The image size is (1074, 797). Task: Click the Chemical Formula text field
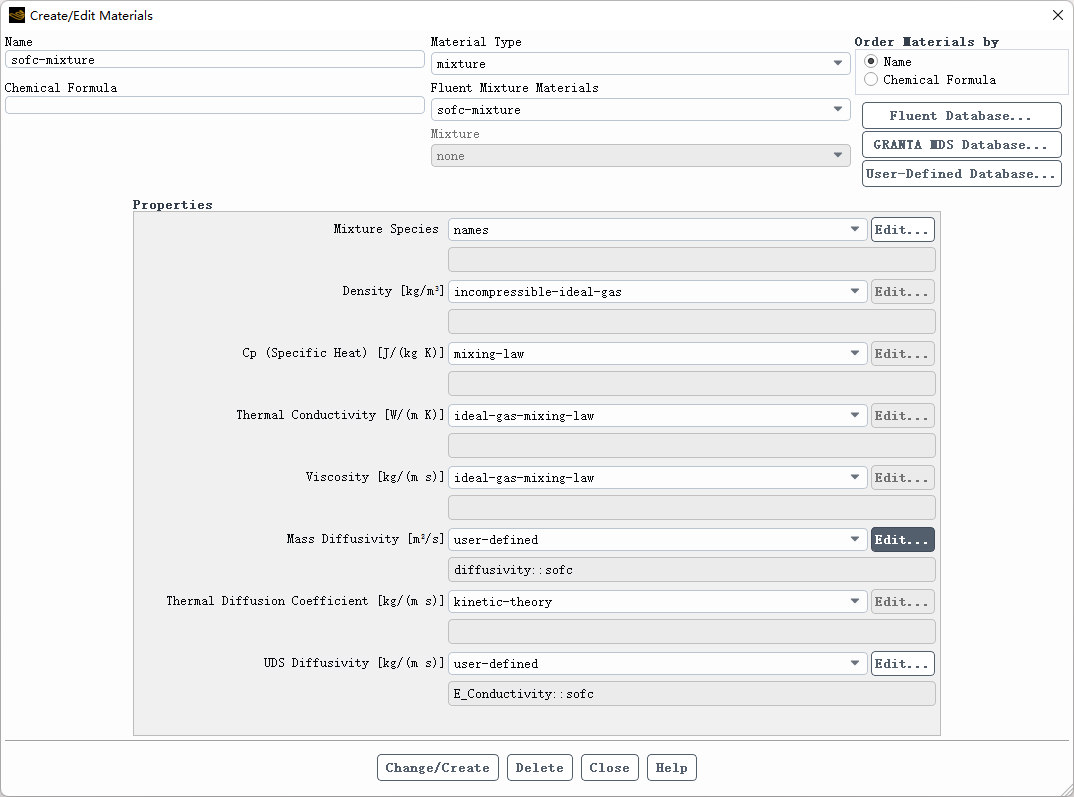(214, 106)
